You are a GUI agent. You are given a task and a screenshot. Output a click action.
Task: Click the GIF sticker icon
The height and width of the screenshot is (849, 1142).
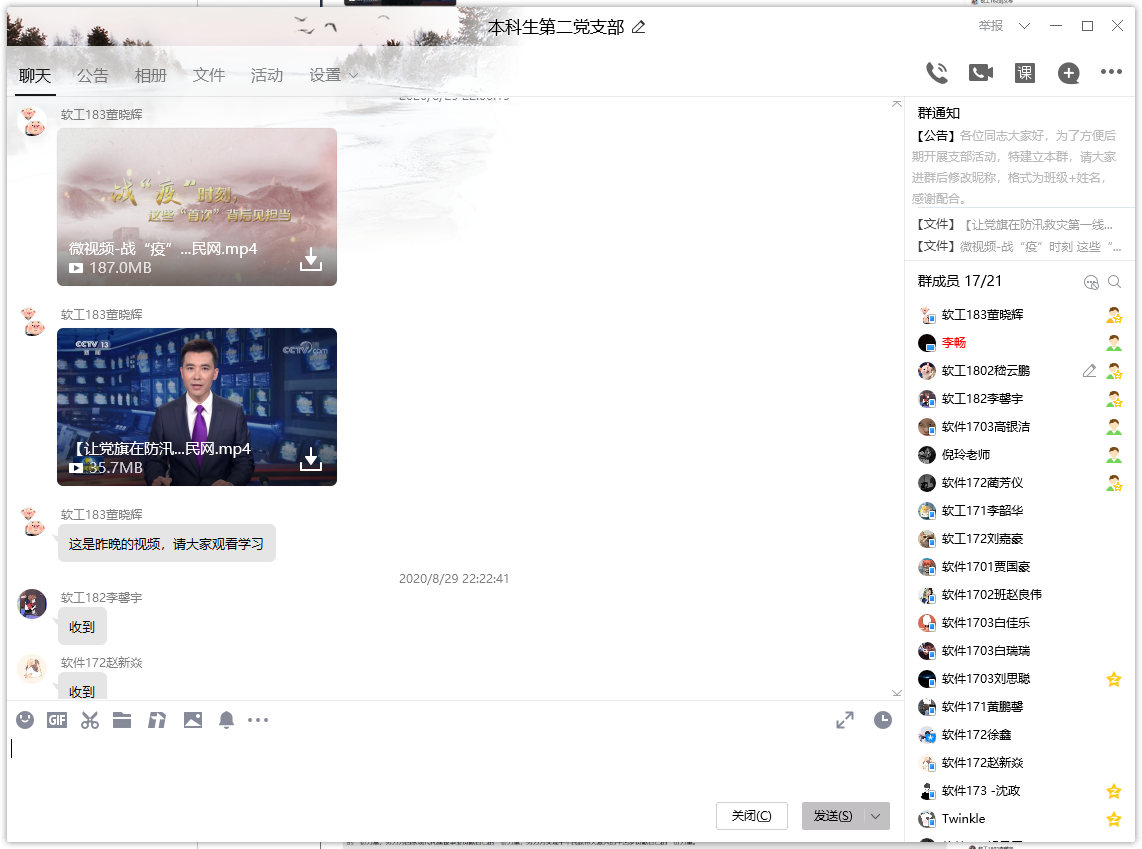point(57,719)
